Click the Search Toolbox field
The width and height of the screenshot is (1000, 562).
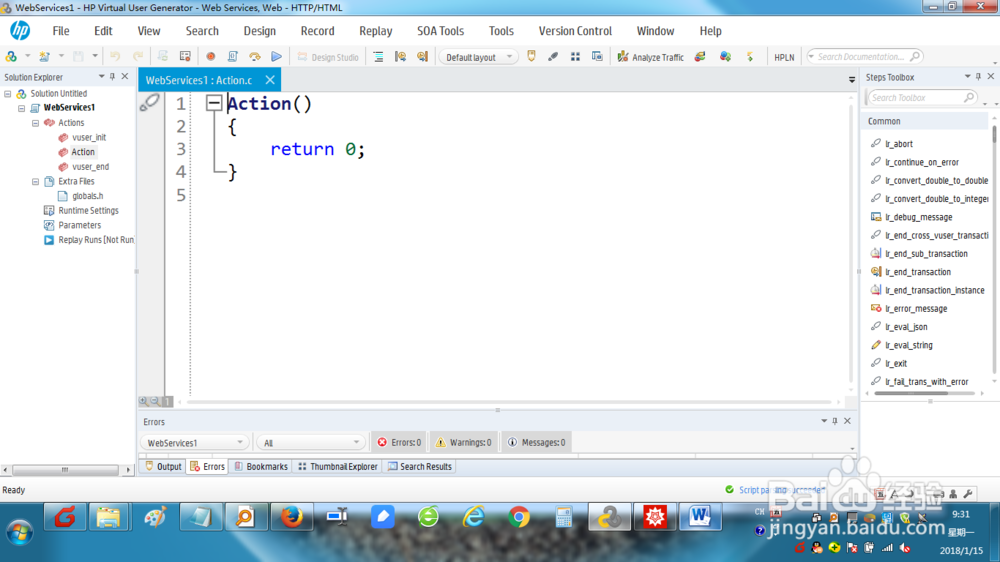point(922,98)
